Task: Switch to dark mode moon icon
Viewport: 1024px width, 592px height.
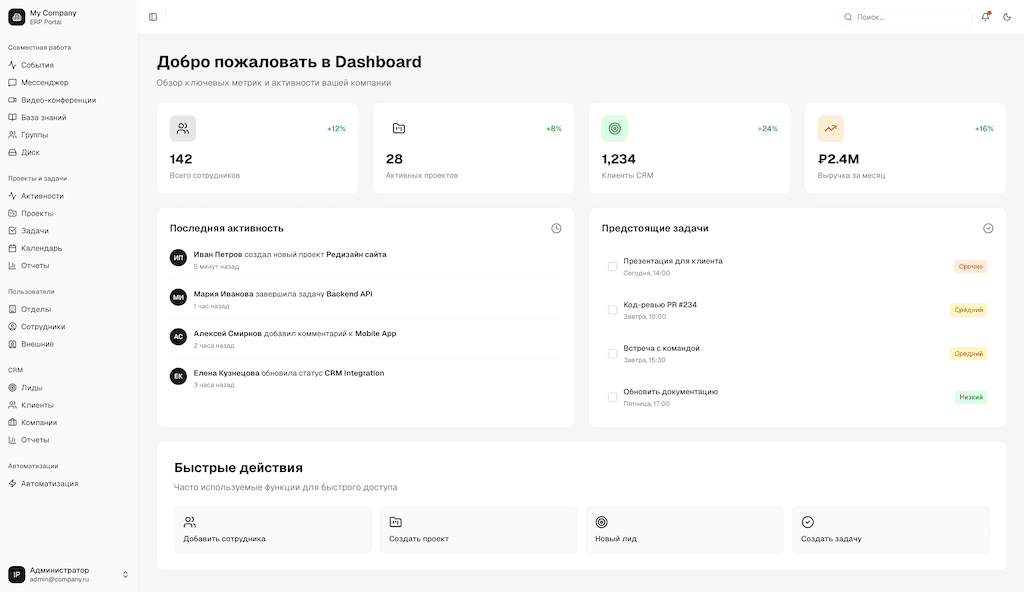Action: point(1007,17)
